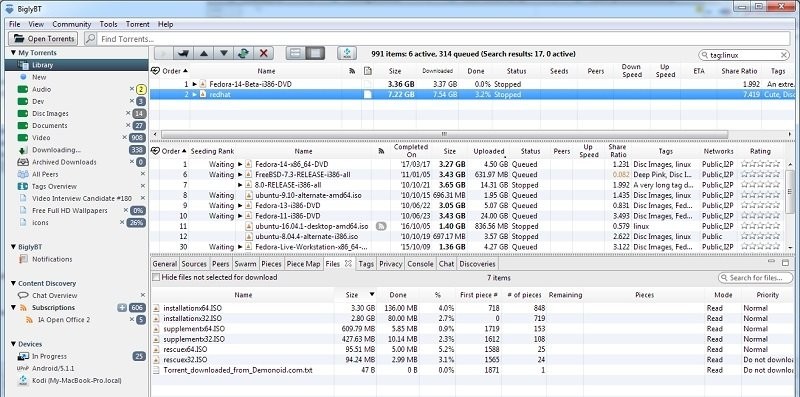
Task: Click the plus button beside Subscriptions
Action: [x=121, y=308]
